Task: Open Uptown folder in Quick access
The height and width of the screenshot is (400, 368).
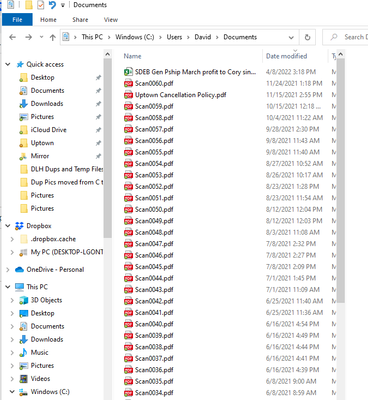Action: tap(42, 143)
